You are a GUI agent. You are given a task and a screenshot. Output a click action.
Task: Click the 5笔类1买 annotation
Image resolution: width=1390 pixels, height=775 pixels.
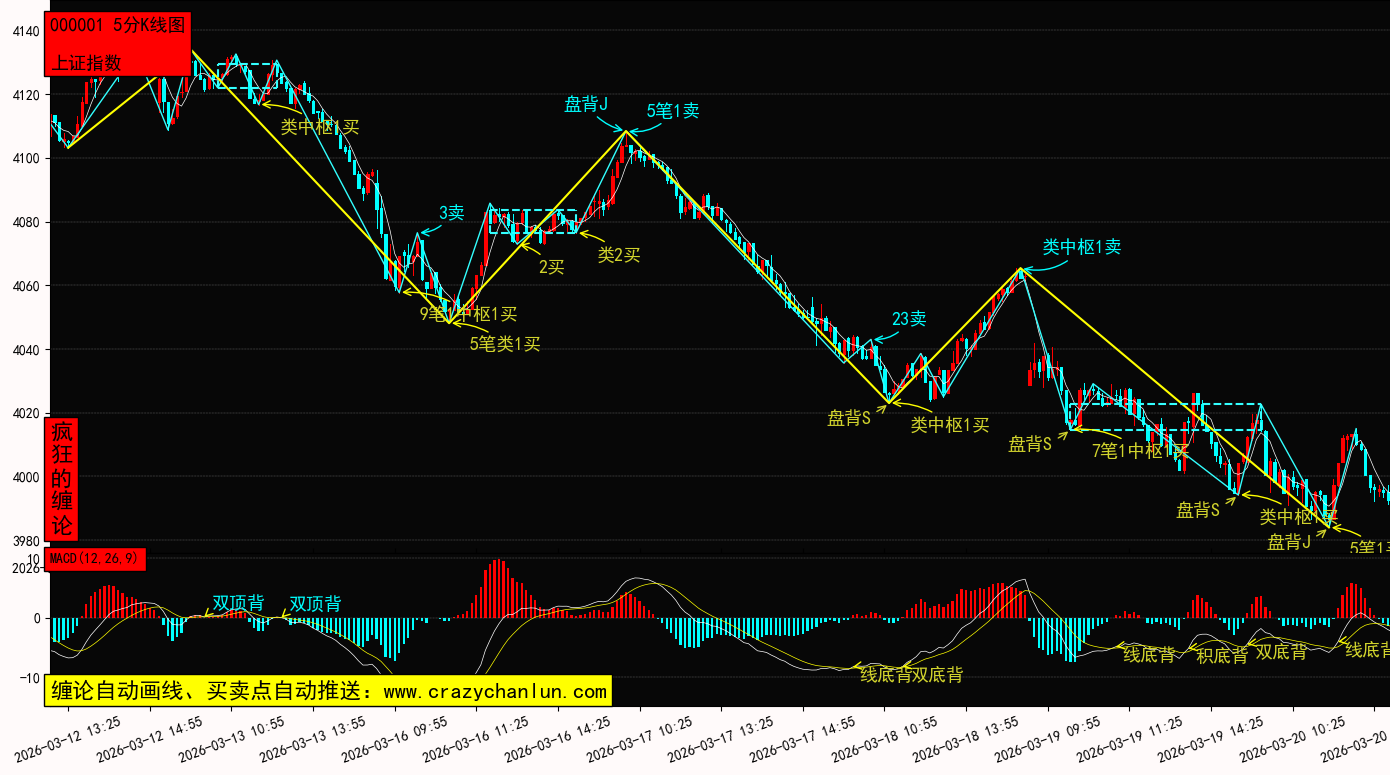[504, 344]
